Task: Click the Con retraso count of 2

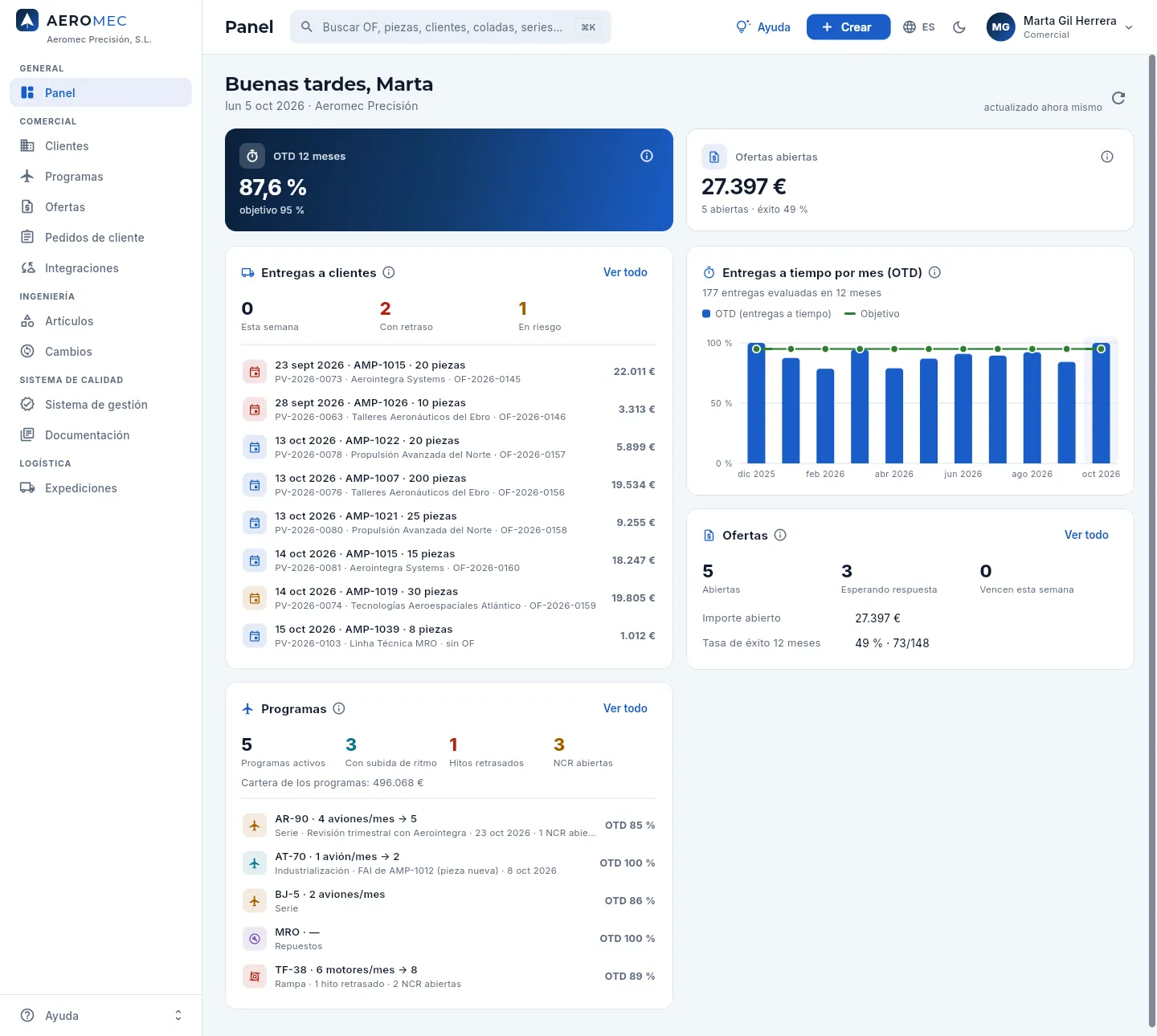Action: coord(386,308)
